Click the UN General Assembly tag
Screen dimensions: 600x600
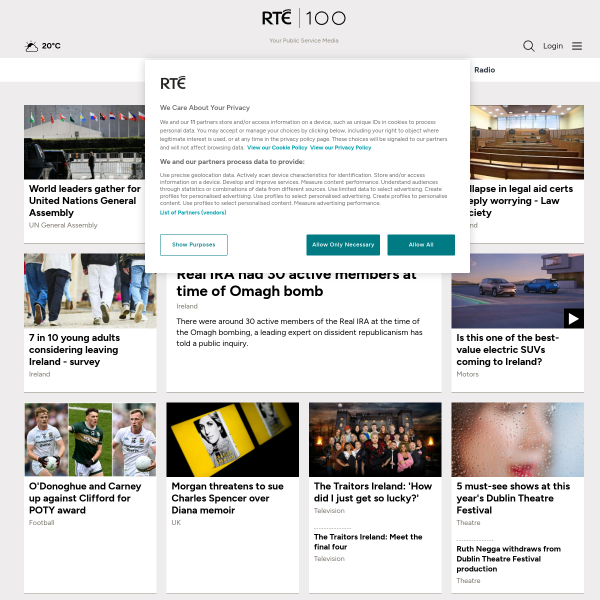(x=63, y=225)
